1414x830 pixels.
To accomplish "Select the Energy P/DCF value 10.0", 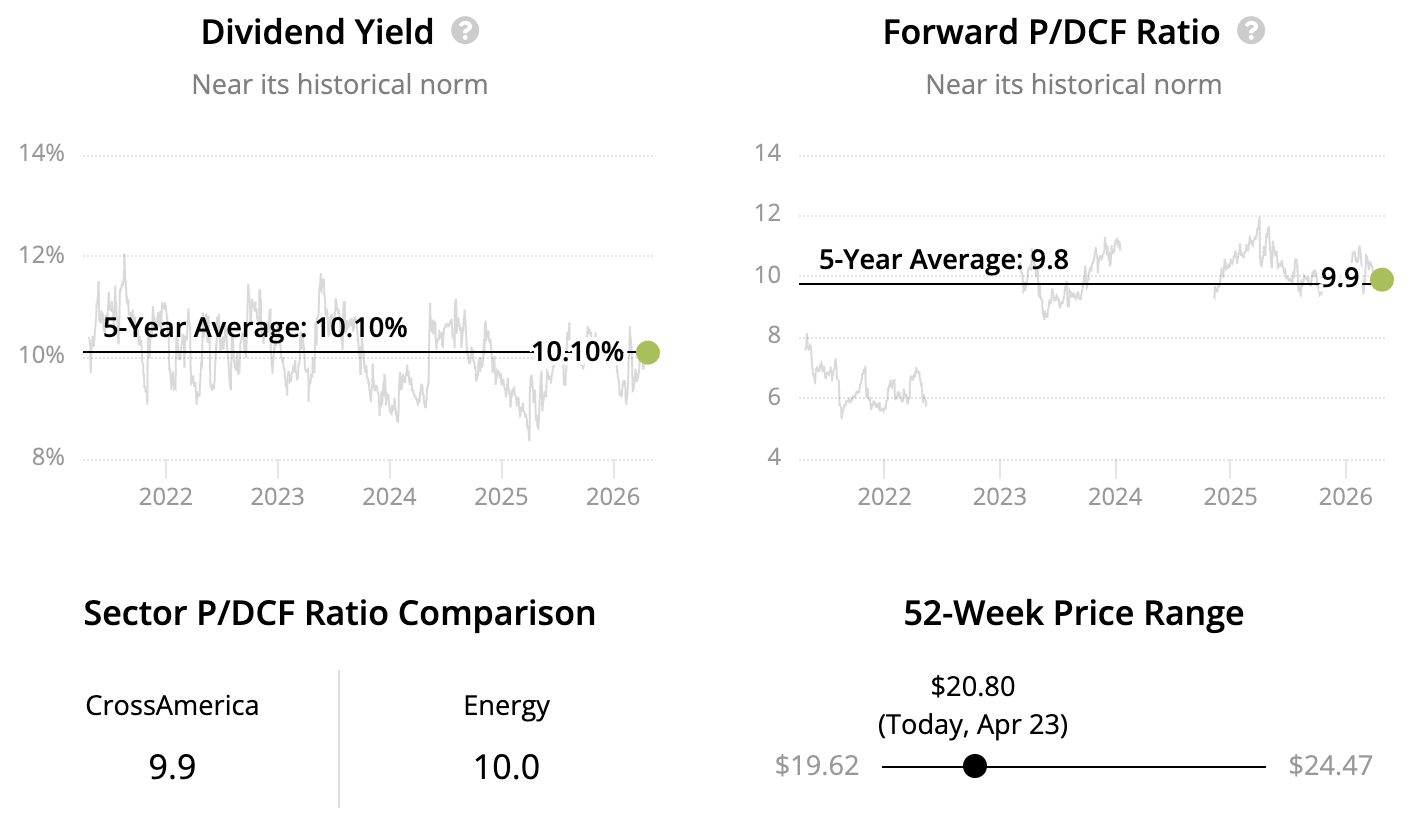I will (x=506, y=767).
